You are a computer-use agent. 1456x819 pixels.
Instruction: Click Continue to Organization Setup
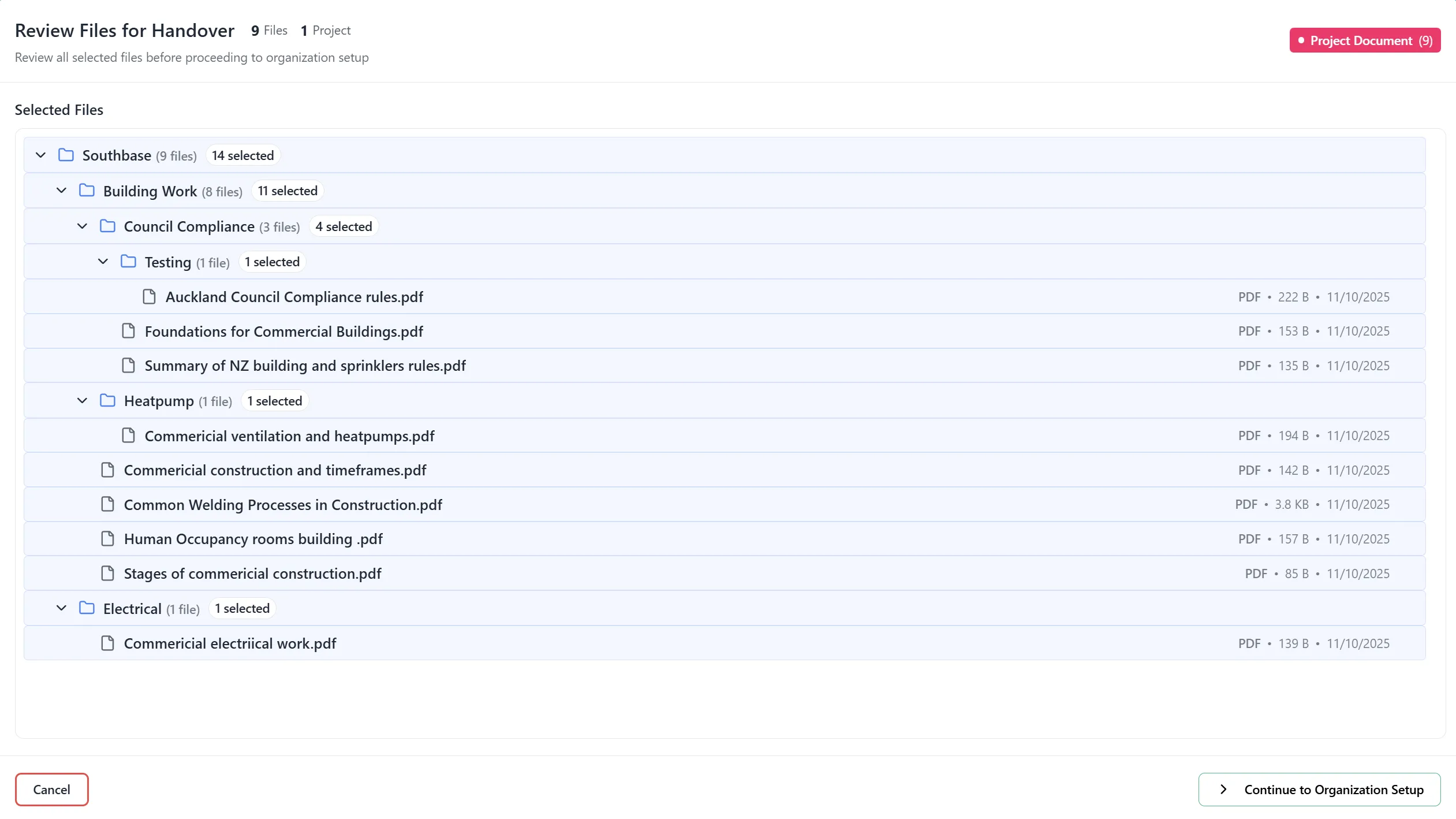click(x=1319, y=789)
